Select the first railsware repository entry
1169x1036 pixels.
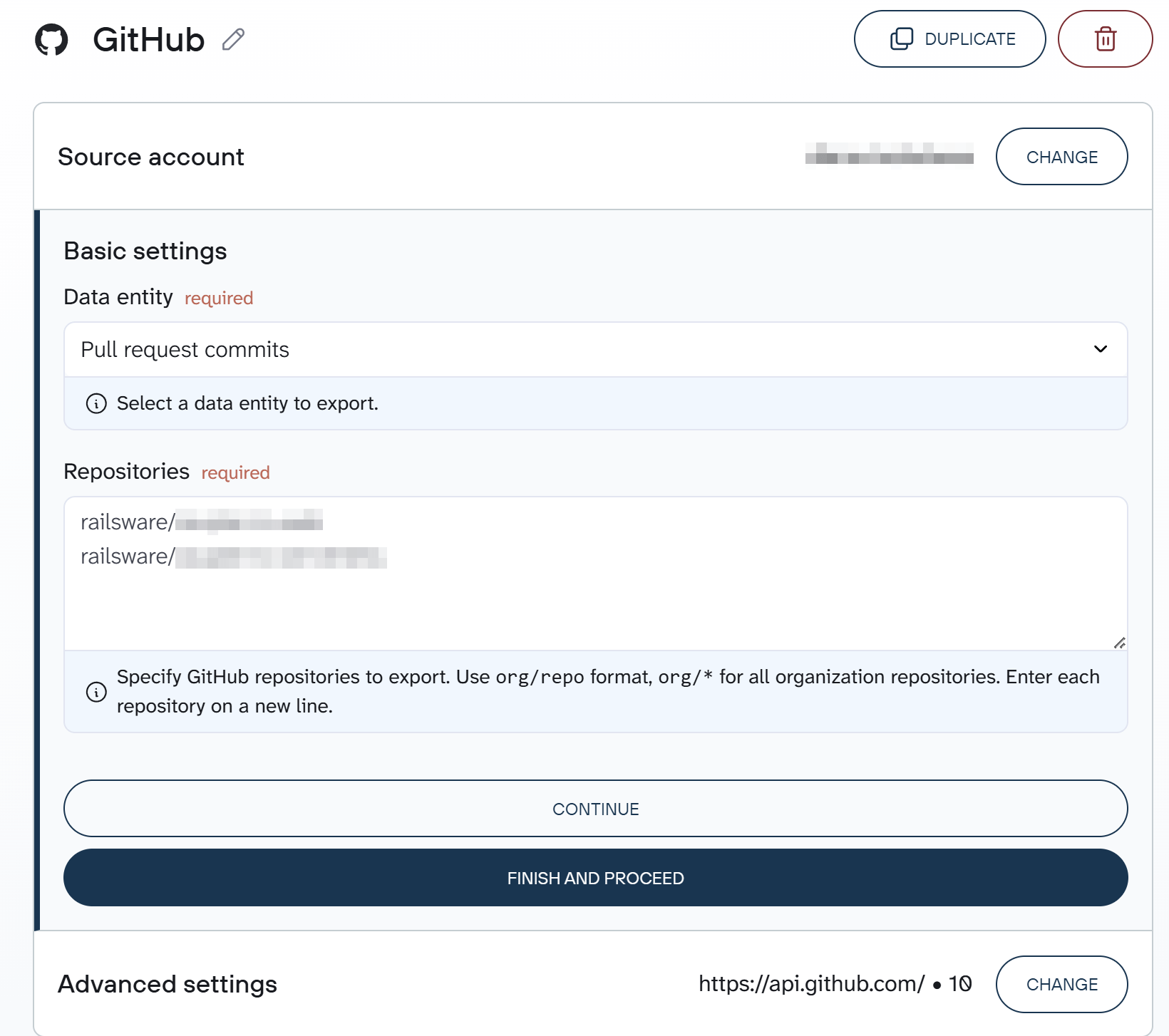click(x=202, y=522)
